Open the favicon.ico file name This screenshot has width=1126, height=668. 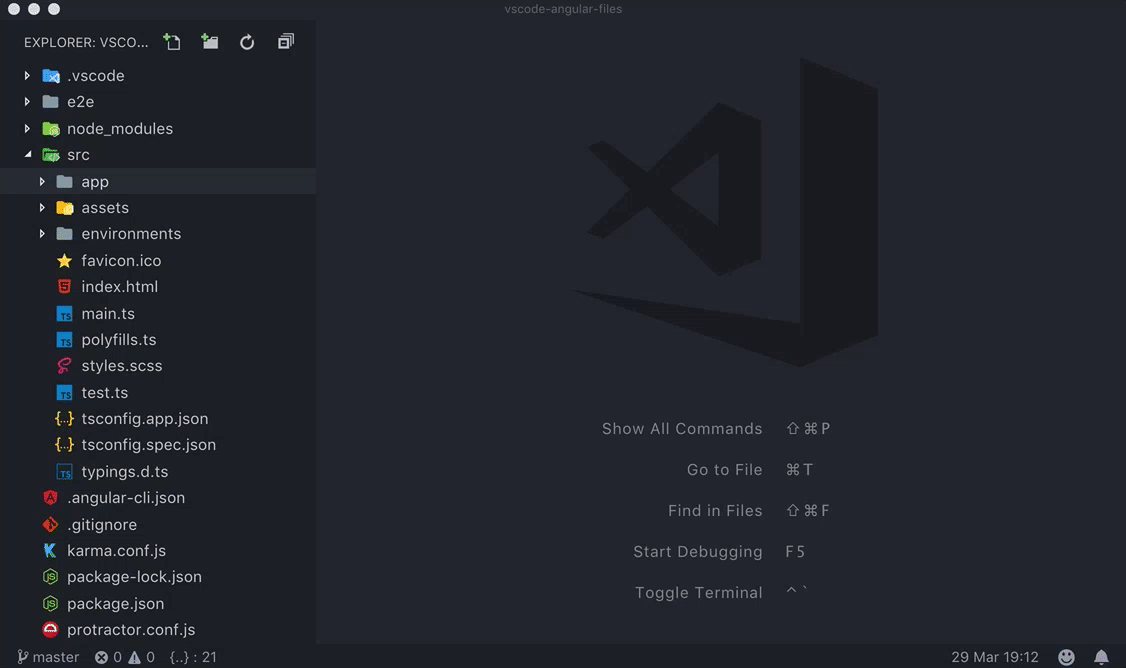(121, 261)
